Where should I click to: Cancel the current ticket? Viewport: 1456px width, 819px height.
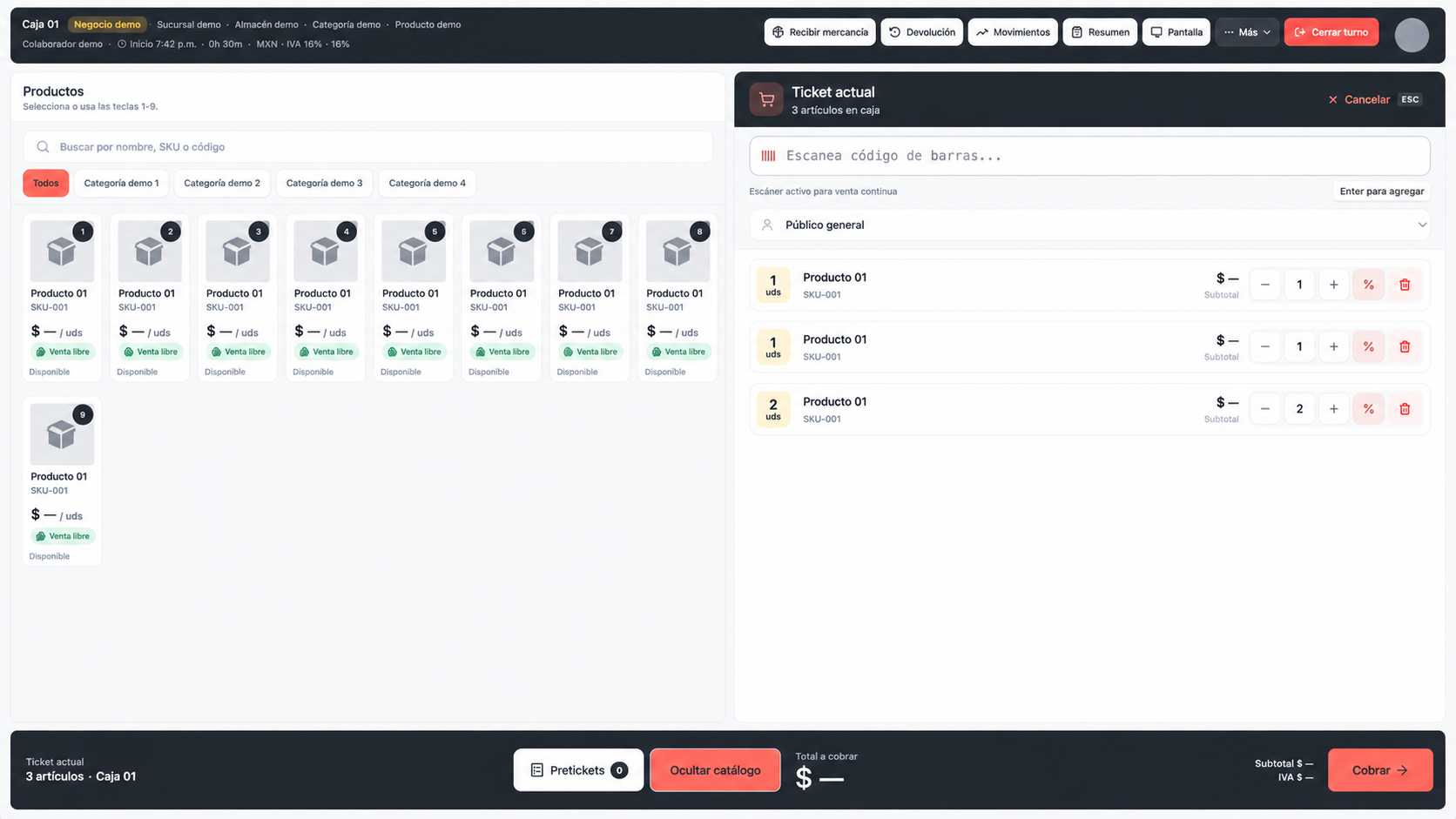click(1374, 99)
